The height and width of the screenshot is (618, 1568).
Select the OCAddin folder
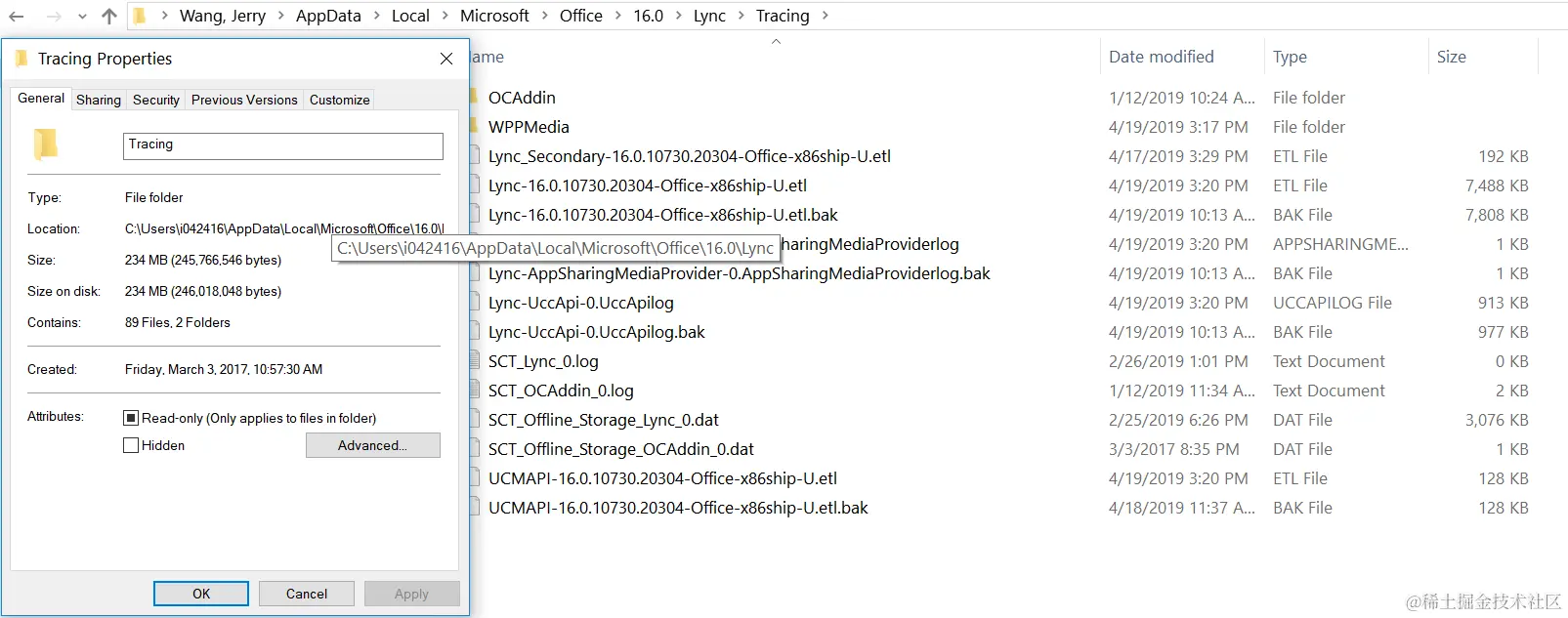coord(522,98)
